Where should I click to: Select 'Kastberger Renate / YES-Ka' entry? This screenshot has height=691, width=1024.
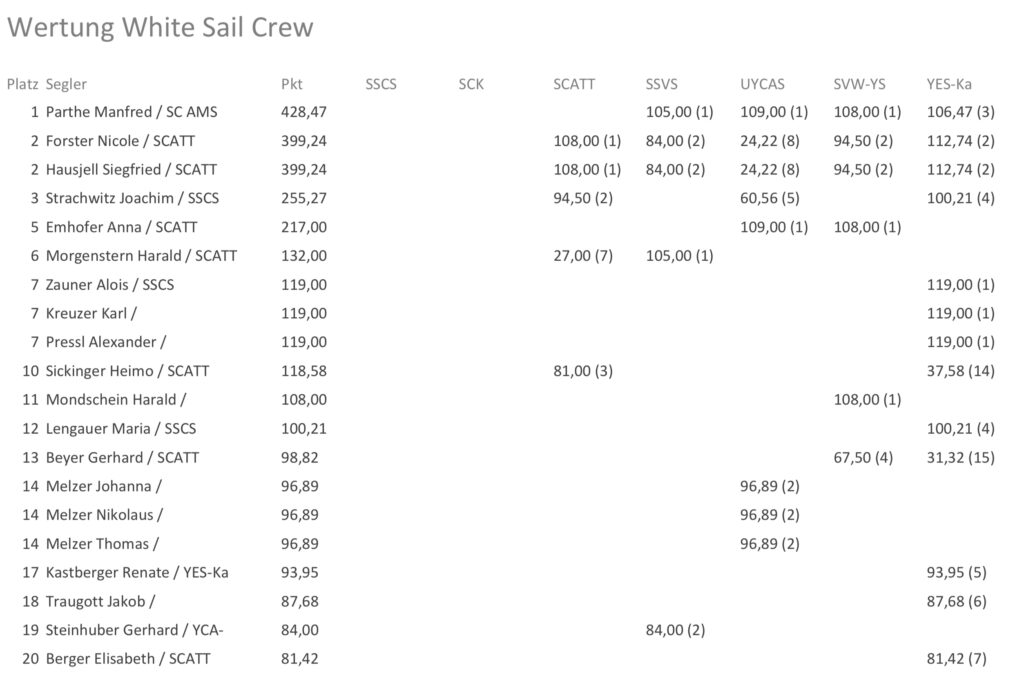[136, 572]
